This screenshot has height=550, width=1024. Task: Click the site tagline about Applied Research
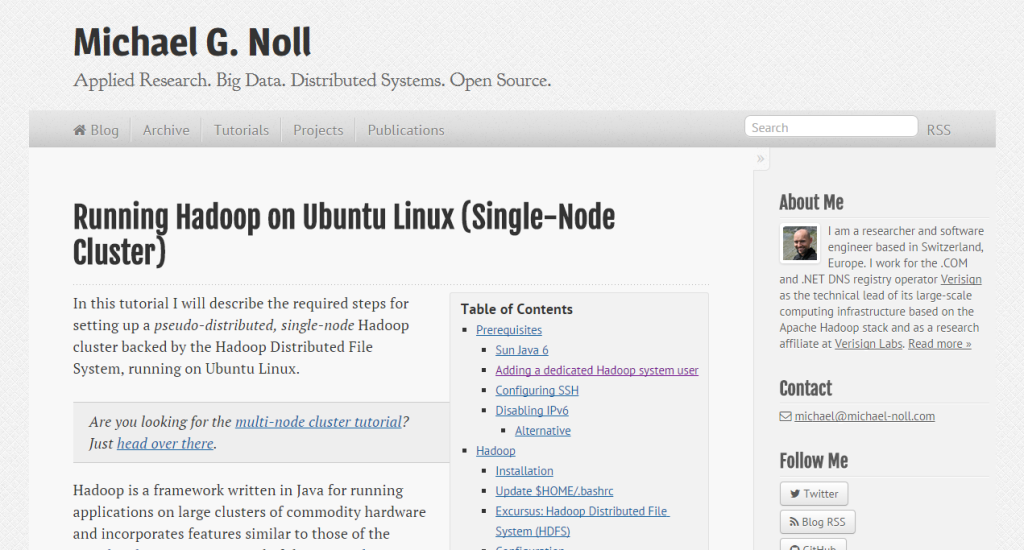coord(312,81)
